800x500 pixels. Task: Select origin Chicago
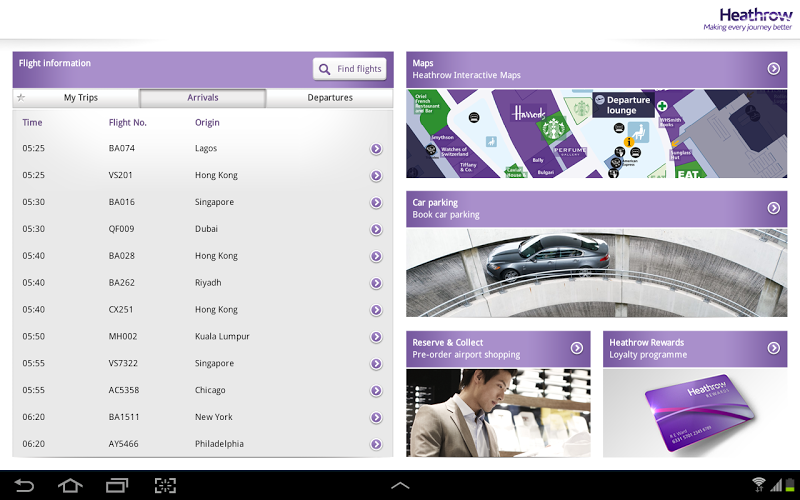point(210,390)
